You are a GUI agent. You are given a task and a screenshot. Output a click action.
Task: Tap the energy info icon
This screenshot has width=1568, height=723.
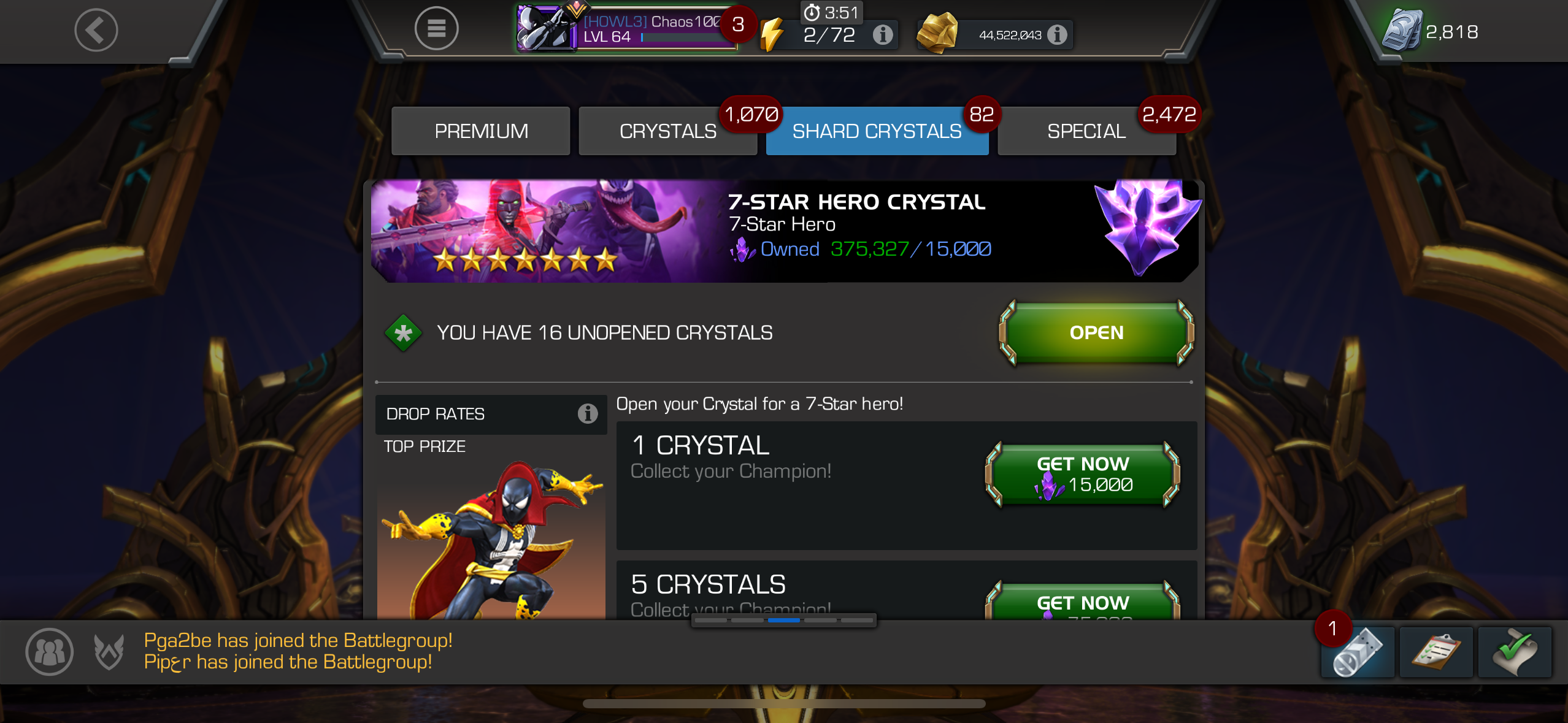tap(882, 35)
